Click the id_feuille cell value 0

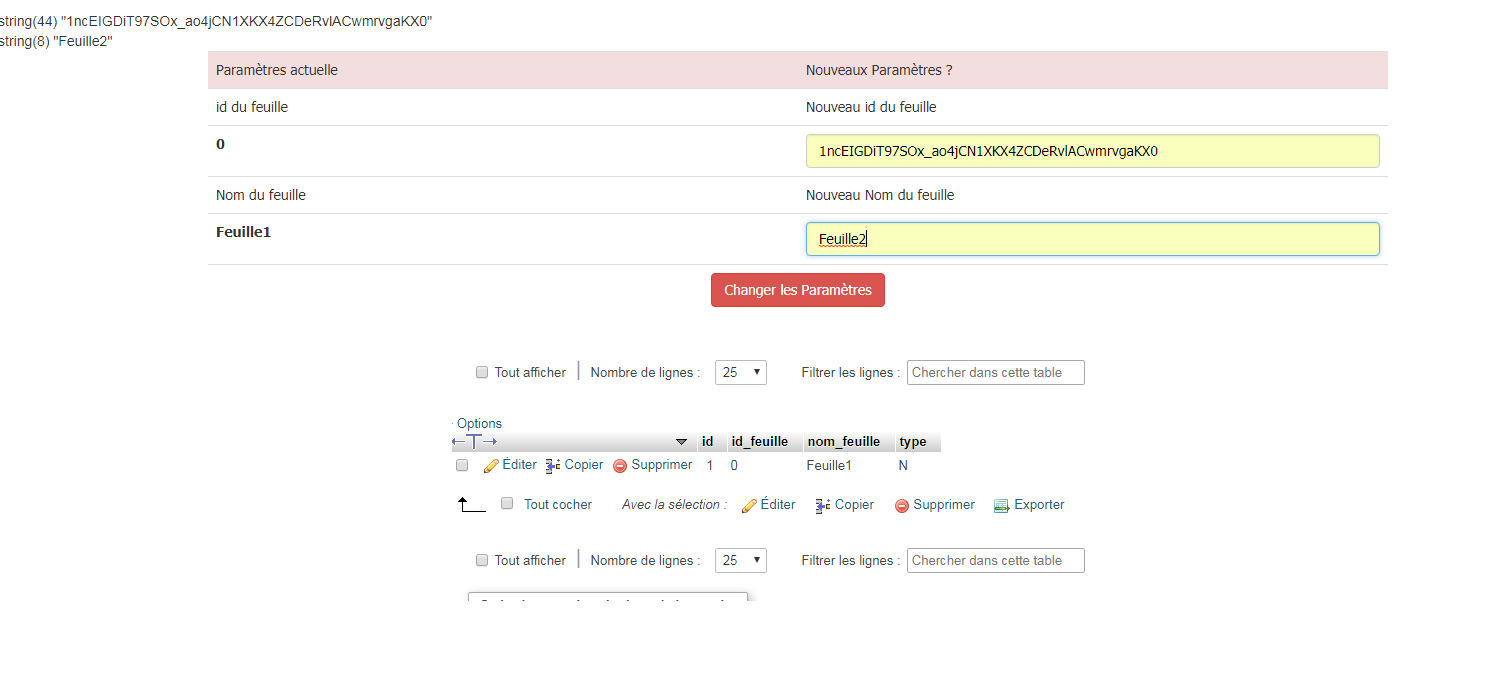[734, 465]
